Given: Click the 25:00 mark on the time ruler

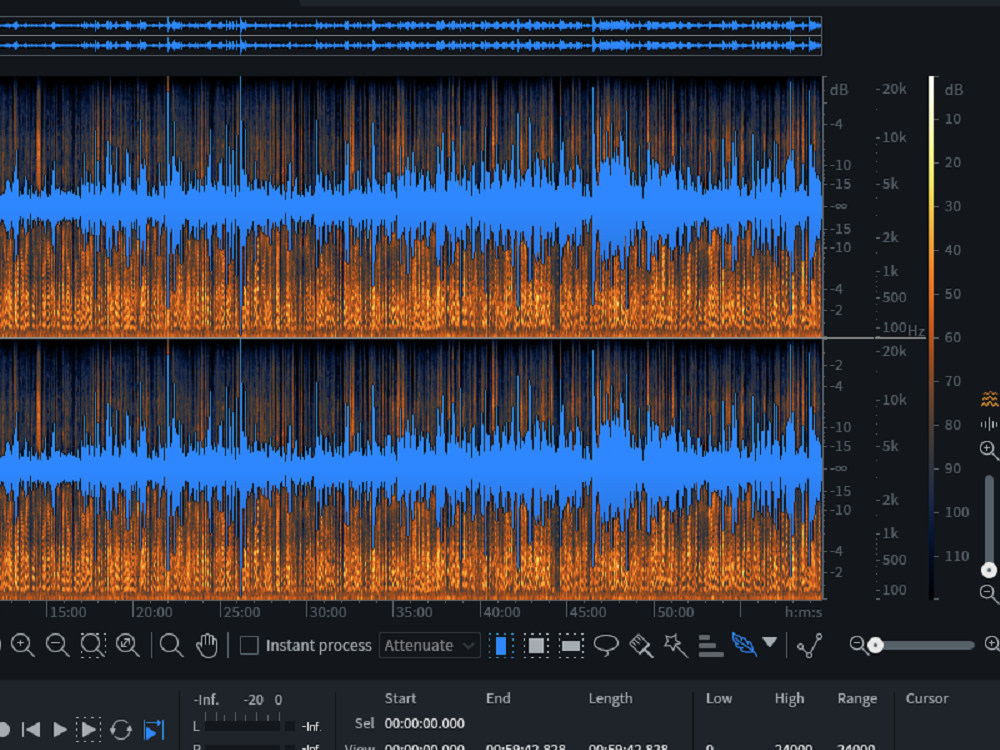Looking at the screenshot, I should click(242, 612).
